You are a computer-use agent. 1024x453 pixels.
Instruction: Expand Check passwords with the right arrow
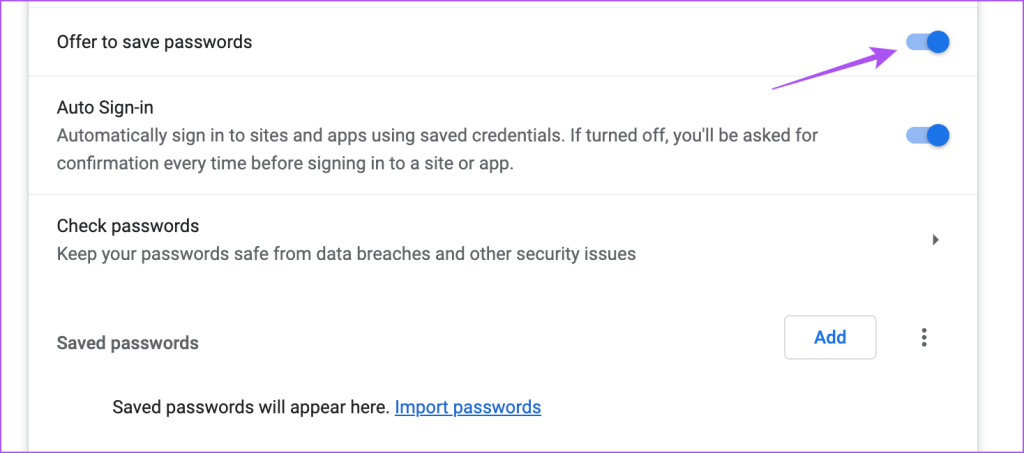coord(935,240)
